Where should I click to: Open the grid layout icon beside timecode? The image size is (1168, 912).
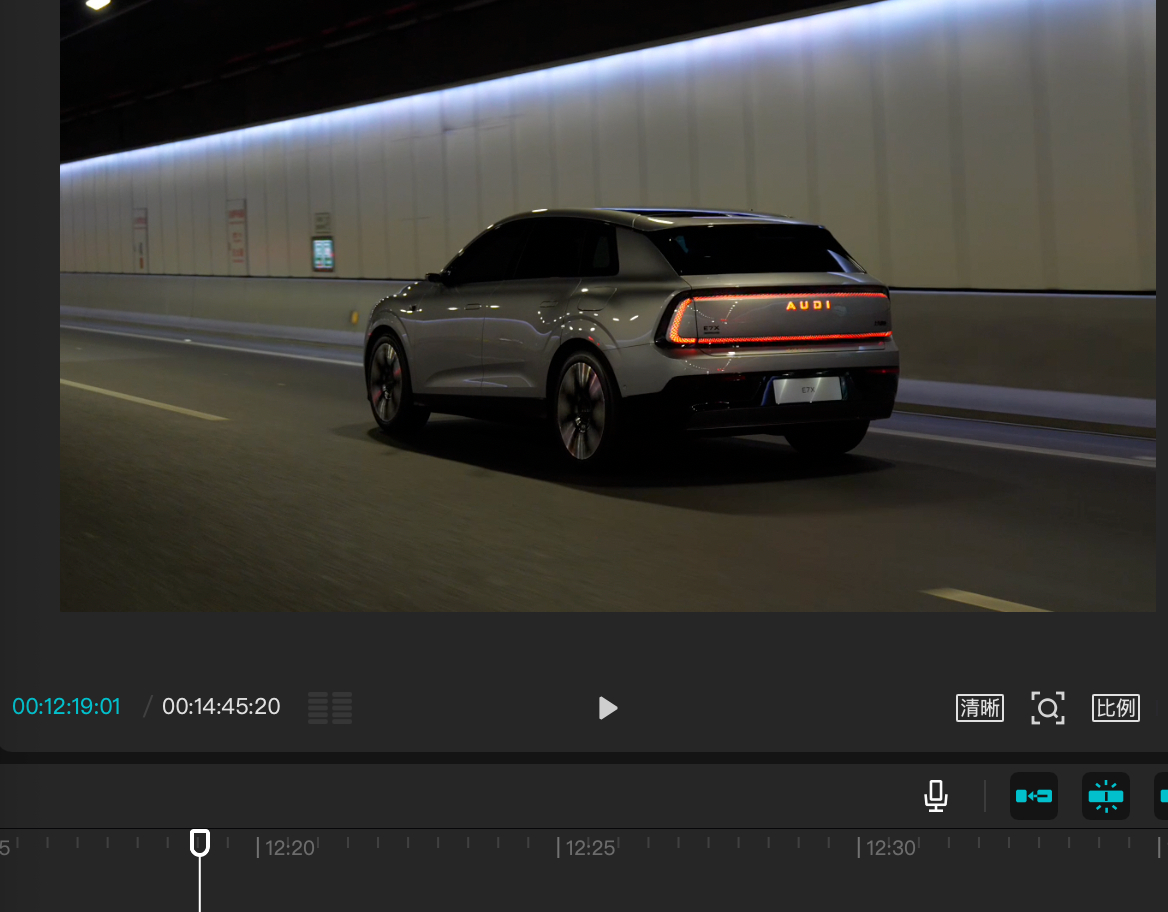pos(330,708)
